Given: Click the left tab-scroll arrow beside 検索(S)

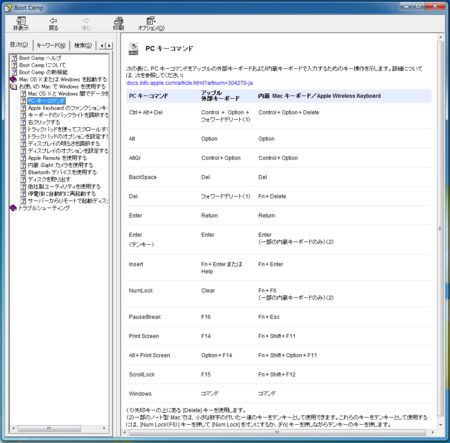Looking at the screenshot, I should click(102, 46).
